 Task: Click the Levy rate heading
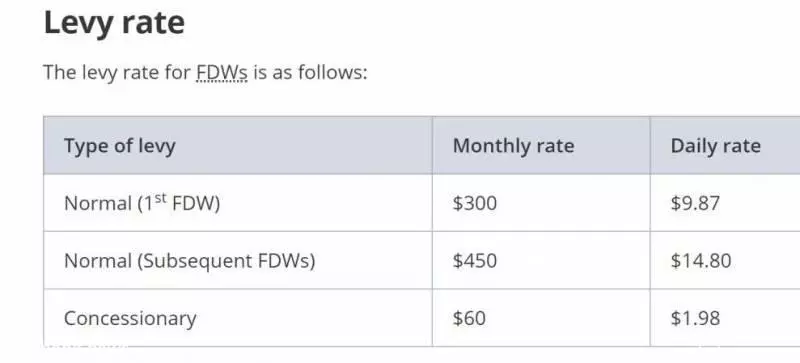[114, 23]
